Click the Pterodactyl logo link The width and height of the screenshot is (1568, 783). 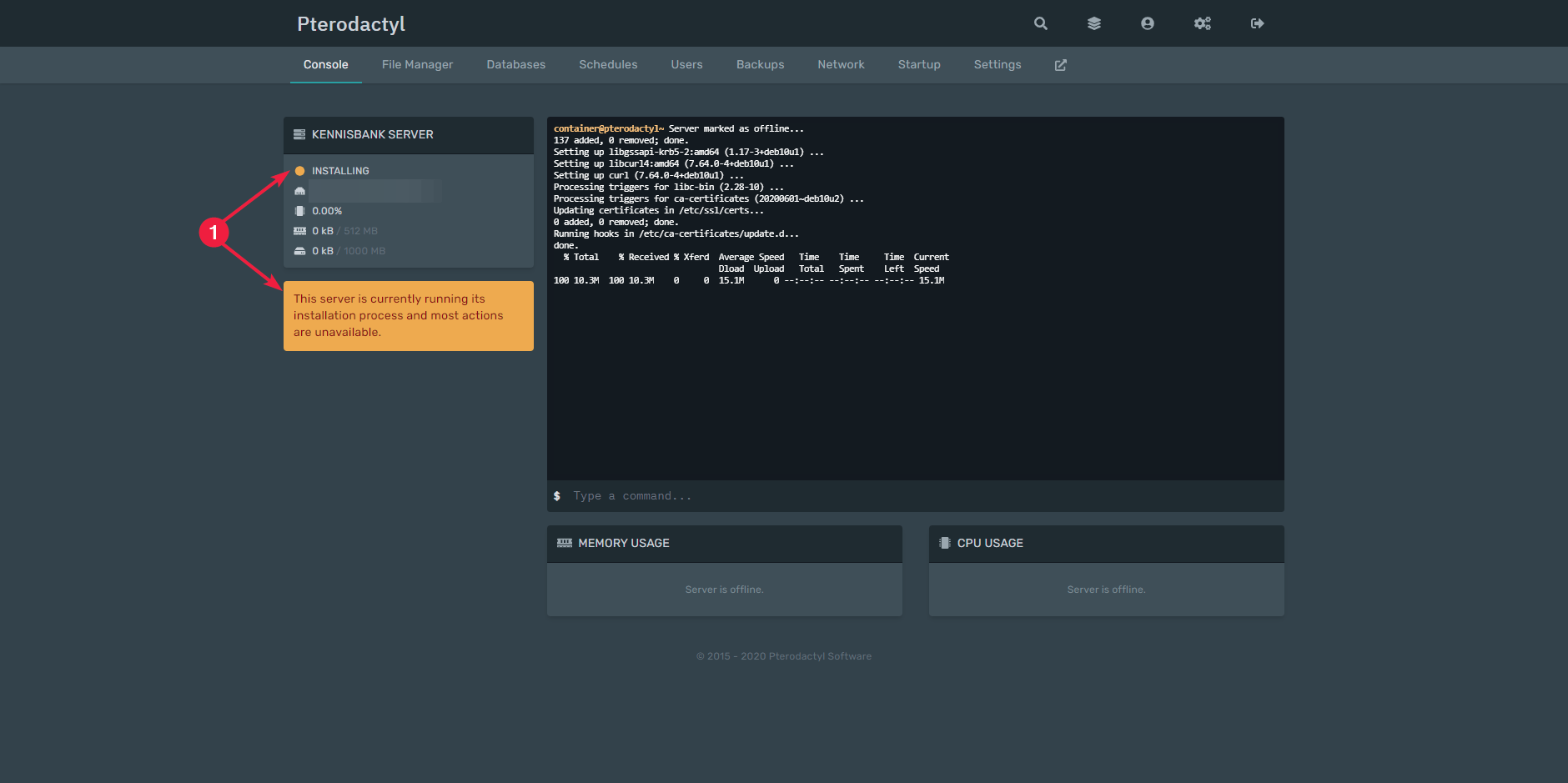click(351, 24)
